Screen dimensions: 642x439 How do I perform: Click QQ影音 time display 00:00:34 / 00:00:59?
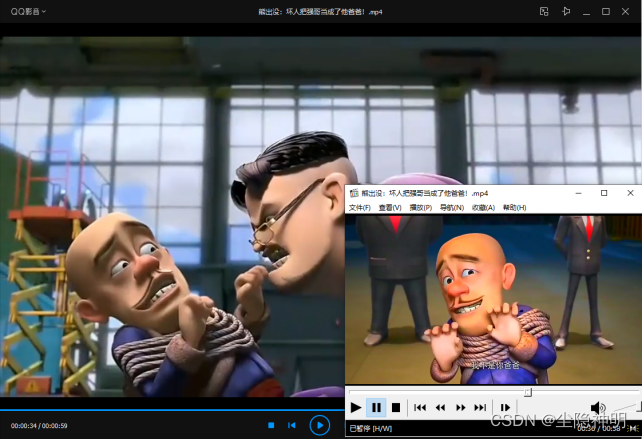[x=39, y=426]
